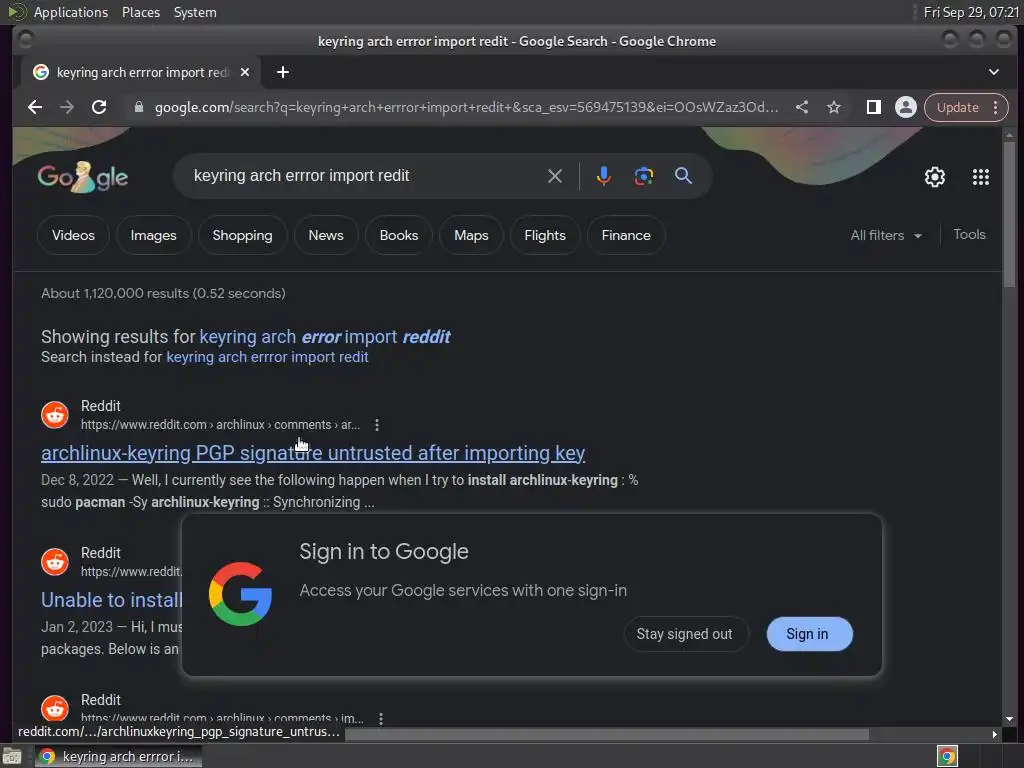1024x768 pixels.
Task: Expand the tab search dropdown arrow
Action: (x=993, y=72)
